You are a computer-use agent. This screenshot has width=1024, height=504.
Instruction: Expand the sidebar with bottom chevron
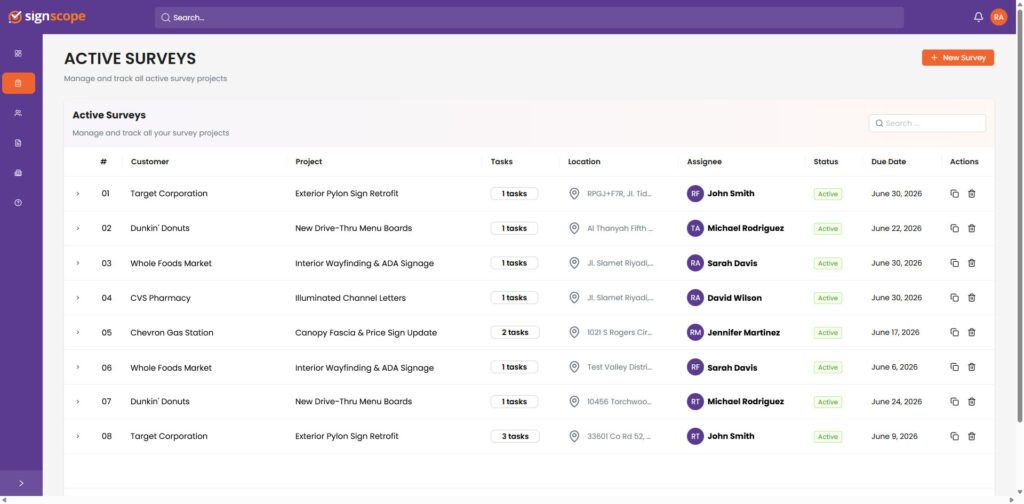(21, 483)
